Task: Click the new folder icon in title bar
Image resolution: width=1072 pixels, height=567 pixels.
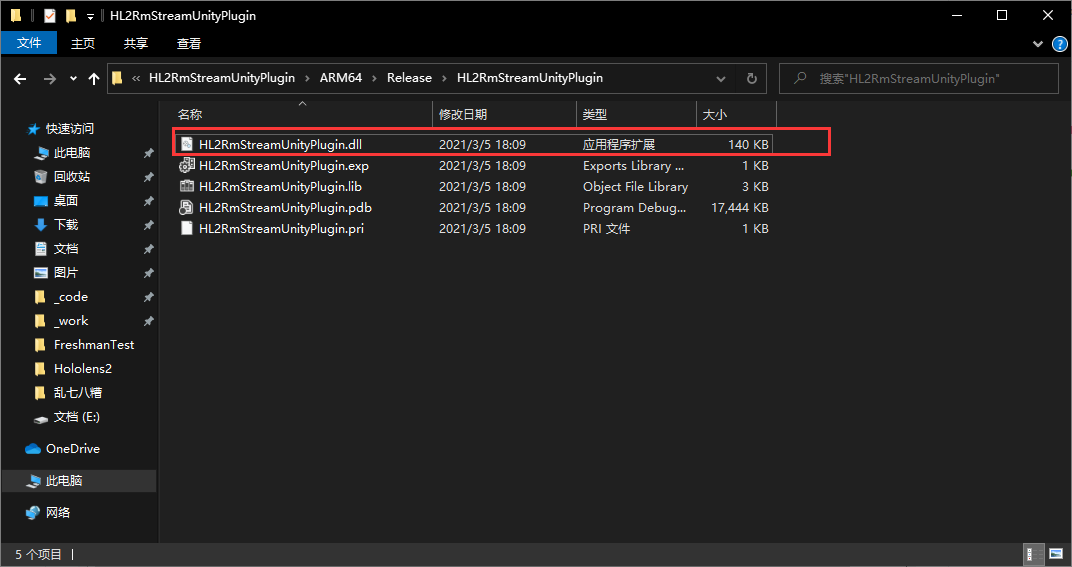Action: coord(70,15)
